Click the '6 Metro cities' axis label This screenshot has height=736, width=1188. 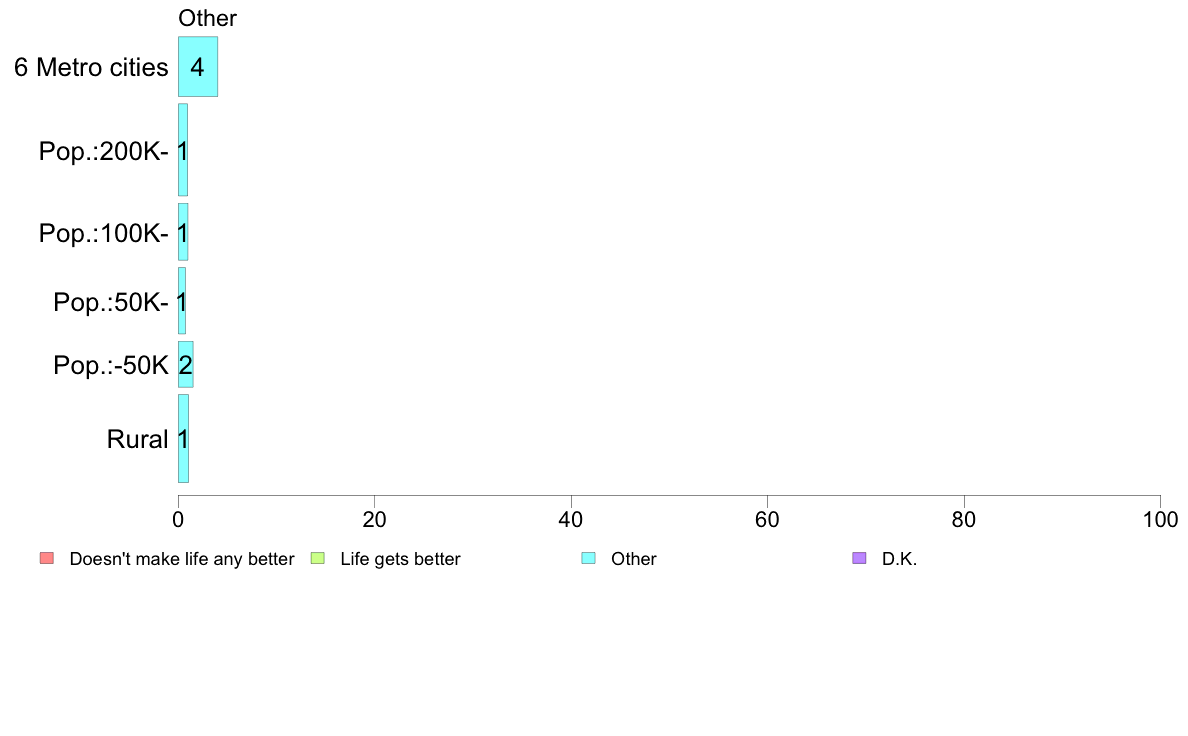[91, 67]
